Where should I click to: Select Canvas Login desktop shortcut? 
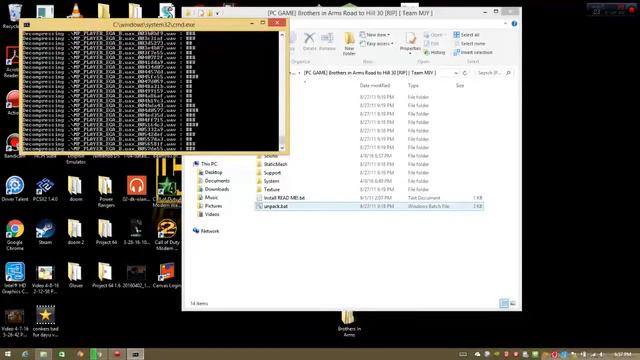point(167,276)
